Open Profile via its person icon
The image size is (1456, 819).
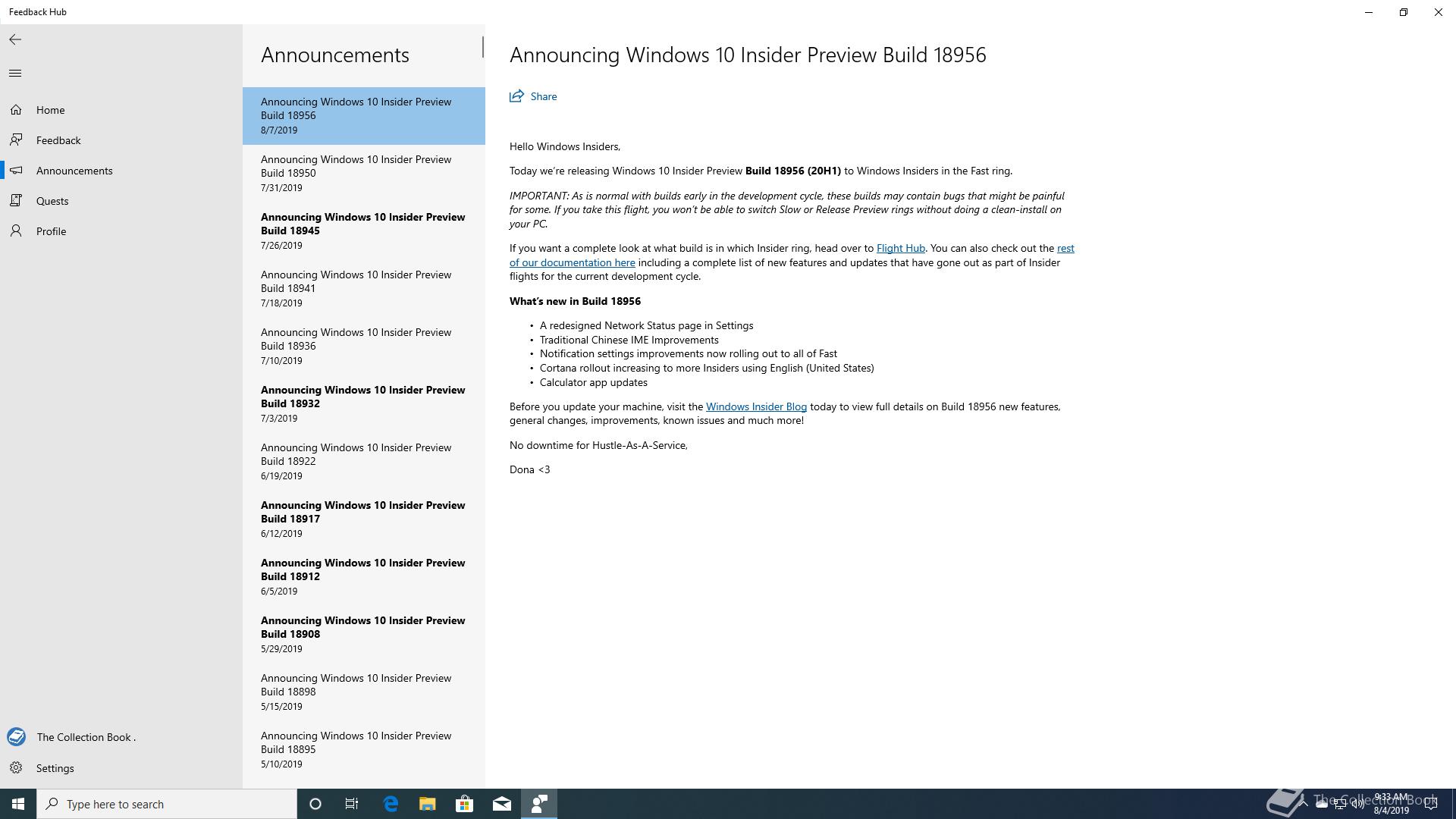click(x=16, y=231)
